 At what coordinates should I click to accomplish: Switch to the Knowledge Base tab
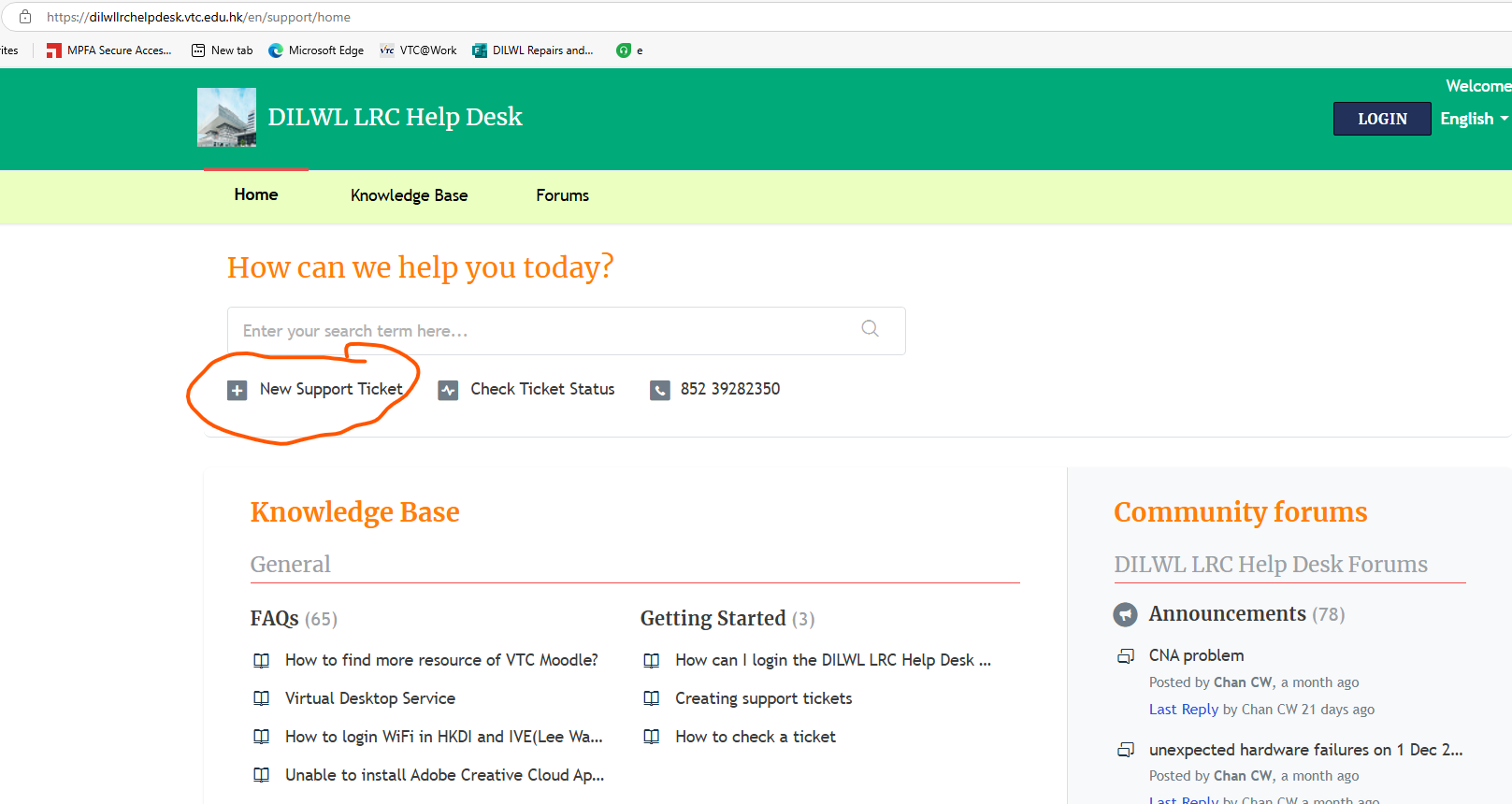409,195
